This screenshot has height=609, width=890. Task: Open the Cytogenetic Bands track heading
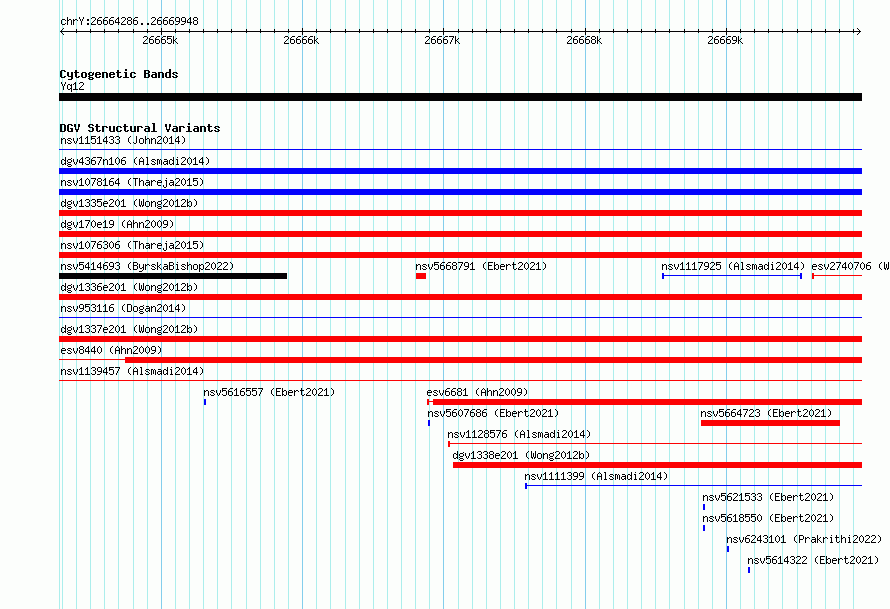pyautogui.click(x=119, y=74)
